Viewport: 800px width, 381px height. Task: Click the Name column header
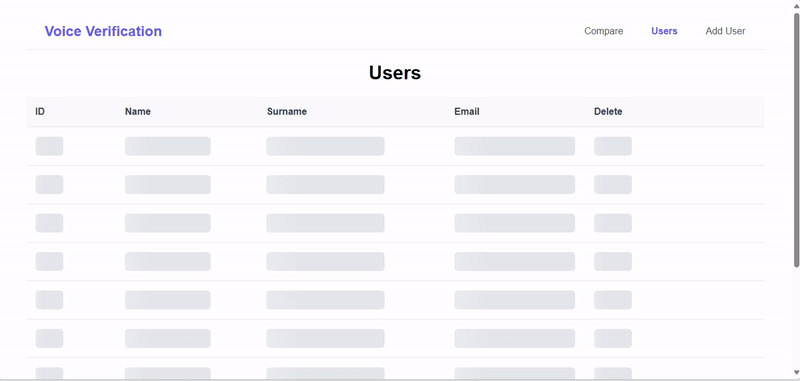pyautogui.click(x=138, y=111)
